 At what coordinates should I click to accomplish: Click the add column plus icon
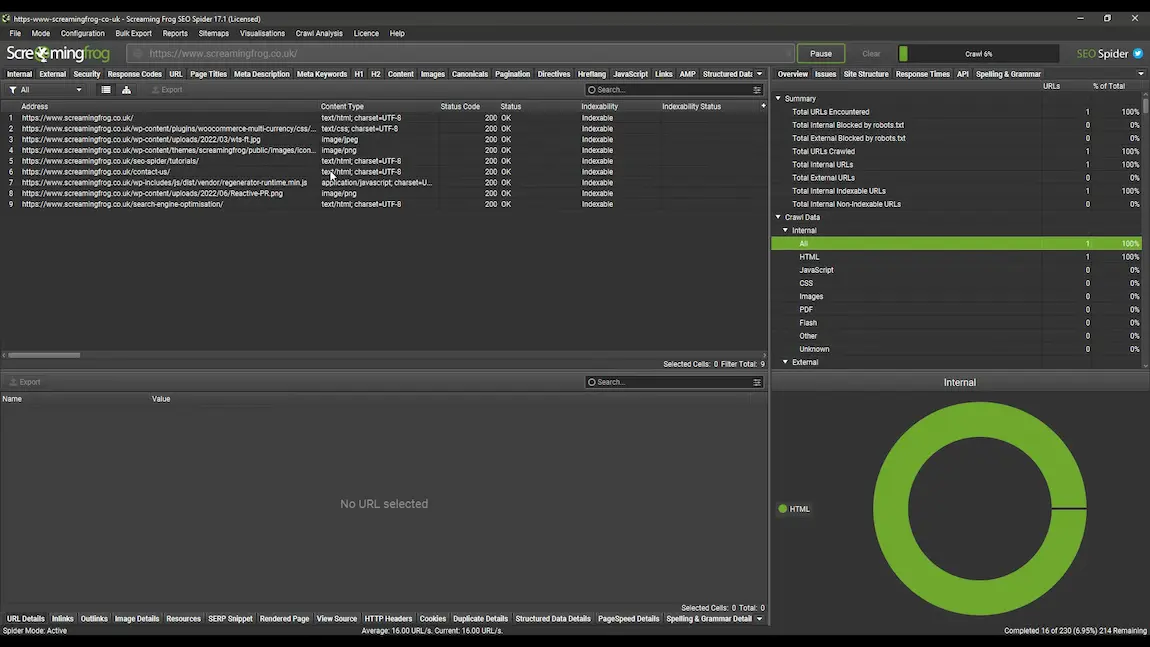(763, 106)
